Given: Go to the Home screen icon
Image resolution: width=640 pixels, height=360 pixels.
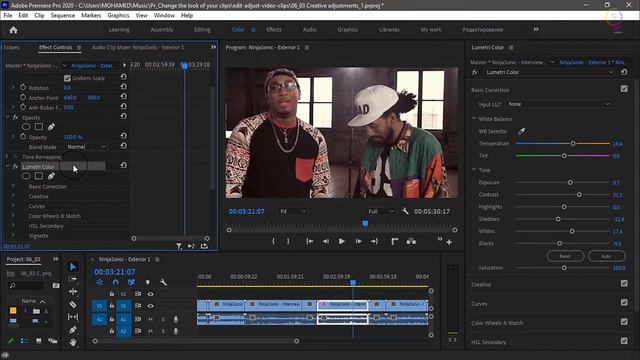Looking at the screenshot, I should (x=13, y=30).
